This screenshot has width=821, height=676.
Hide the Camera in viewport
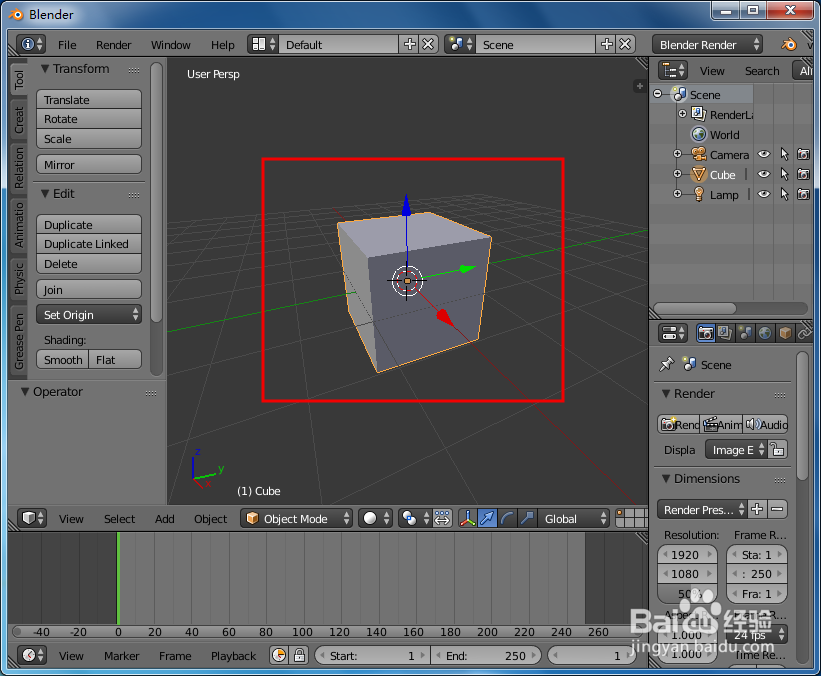click(x=764, y=154)
